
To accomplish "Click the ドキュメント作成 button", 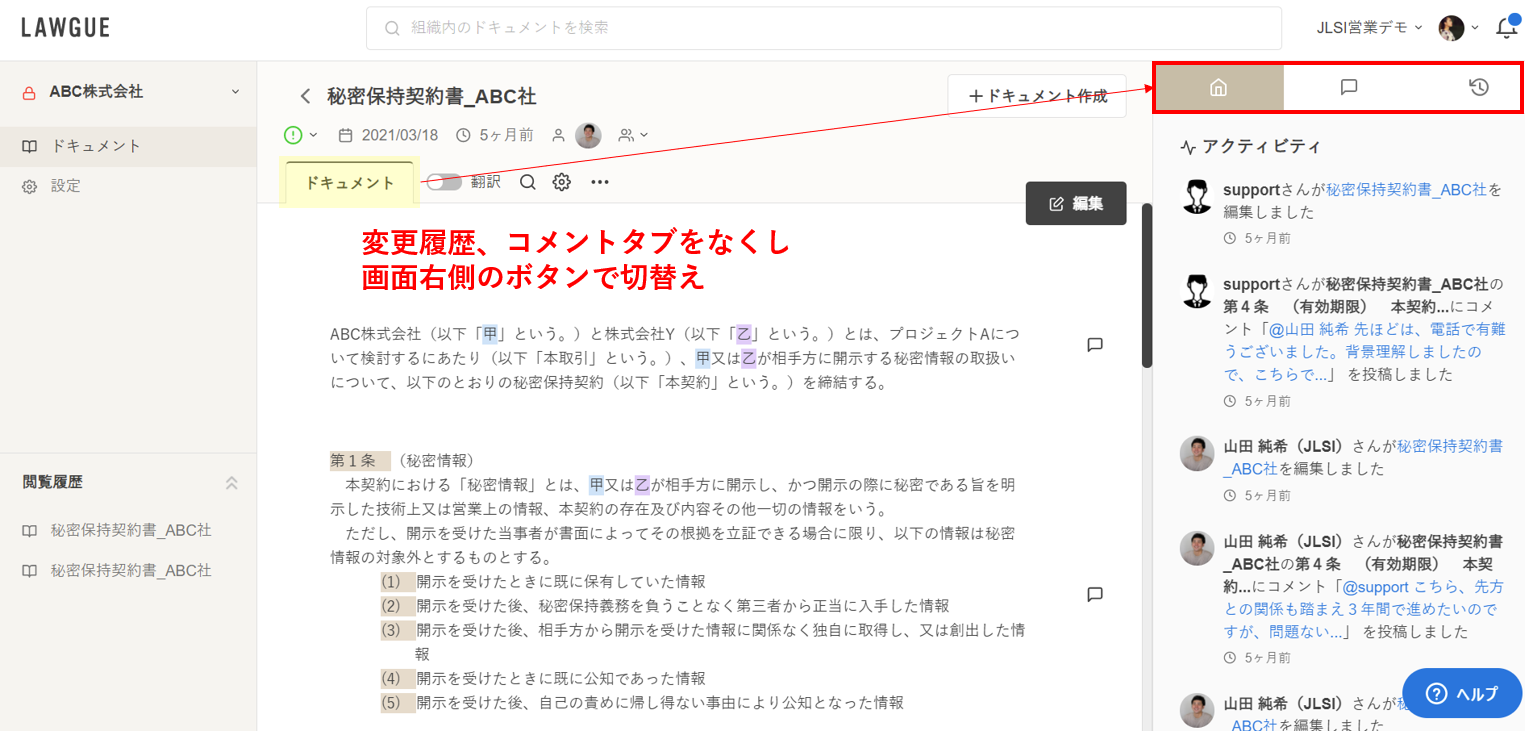I will pos(1037,96).
